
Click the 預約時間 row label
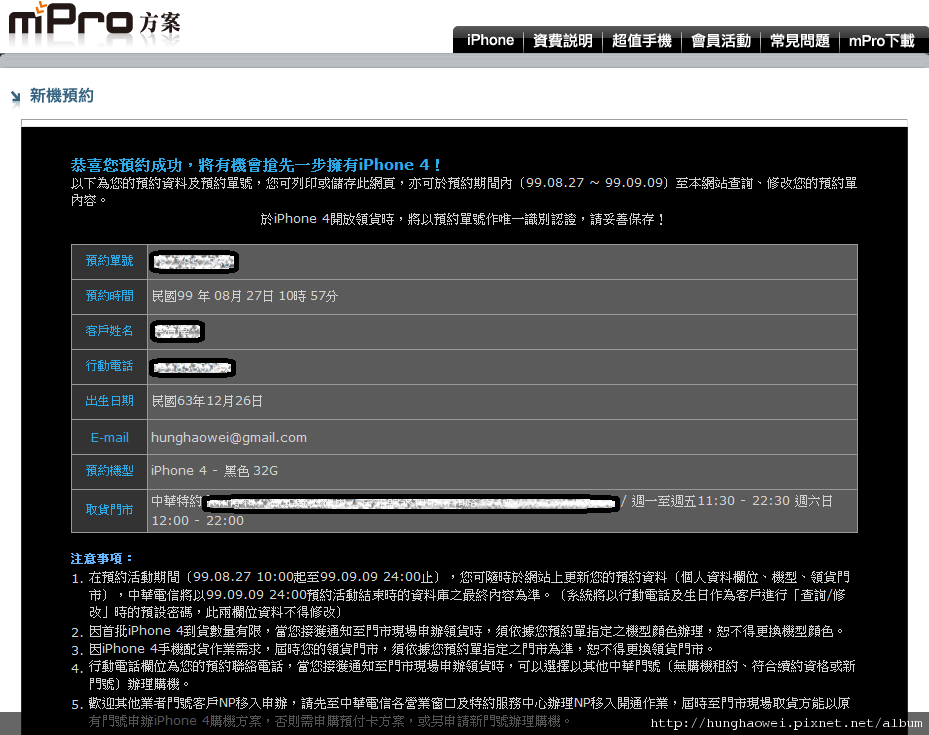click(x=109, y=296)
